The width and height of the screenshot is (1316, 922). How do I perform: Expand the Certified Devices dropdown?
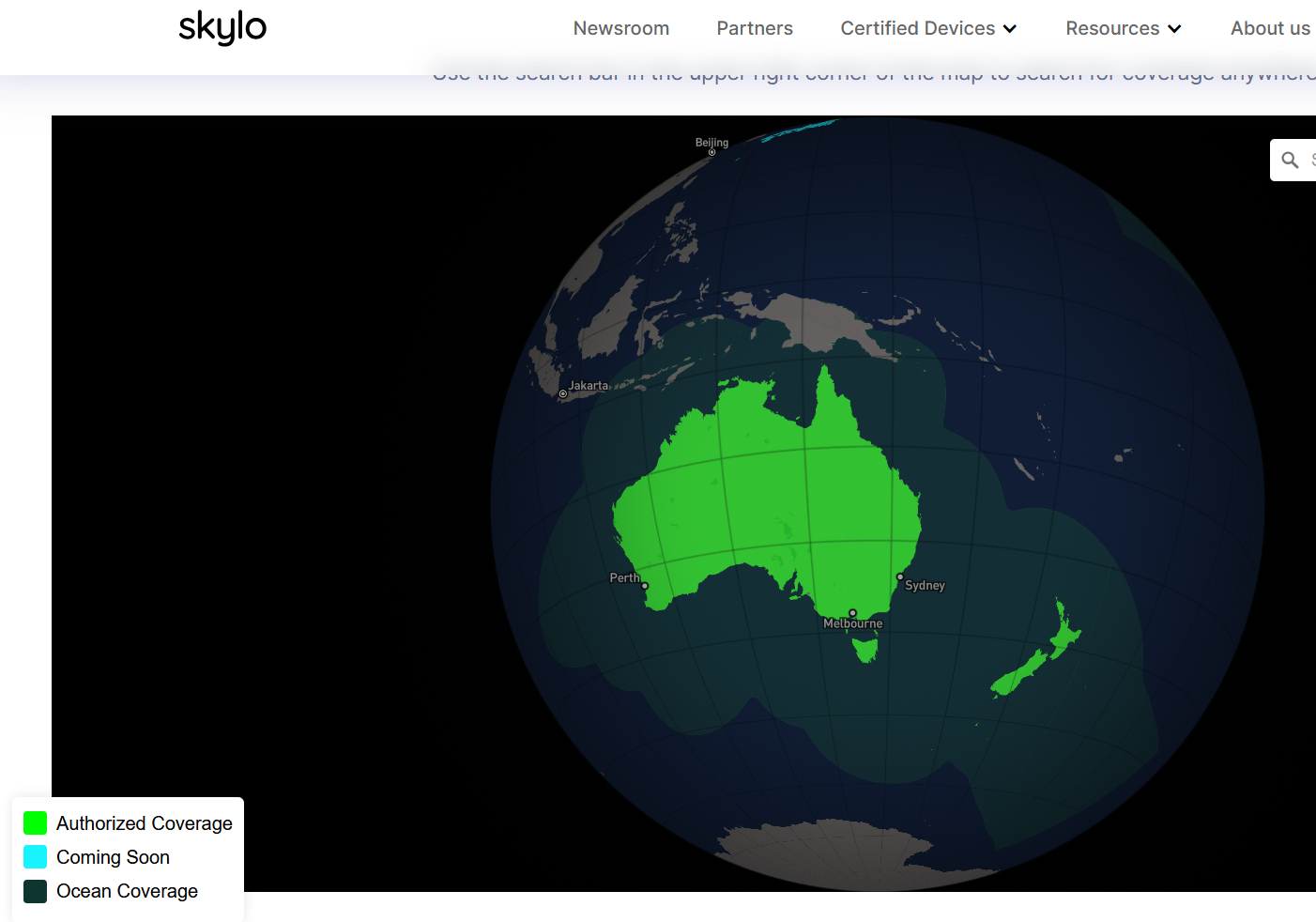tap(917, 28)
